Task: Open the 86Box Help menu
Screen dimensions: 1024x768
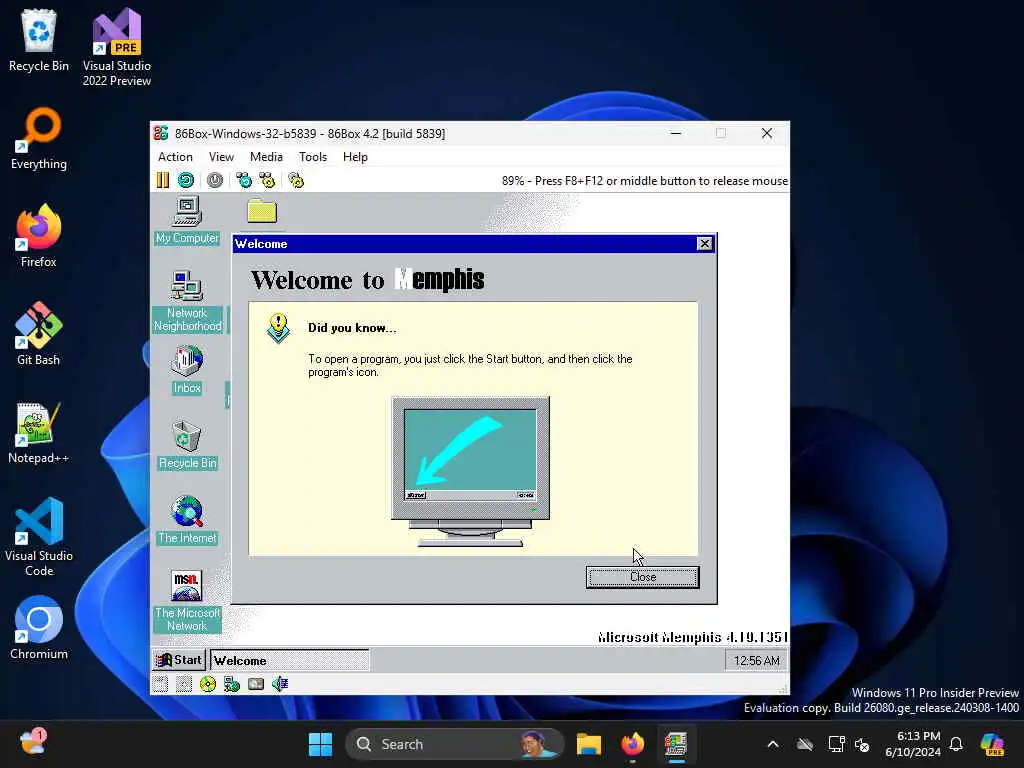Action: [355, 157]
